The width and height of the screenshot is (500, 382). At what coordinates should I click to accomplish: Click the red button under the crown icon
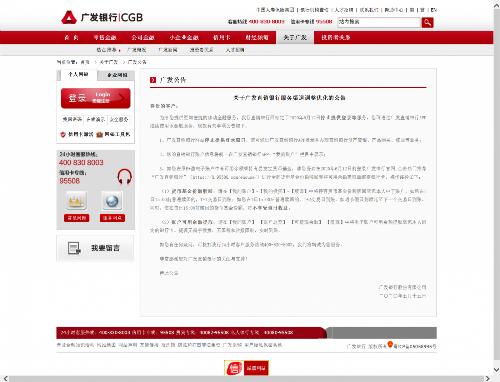76,218
